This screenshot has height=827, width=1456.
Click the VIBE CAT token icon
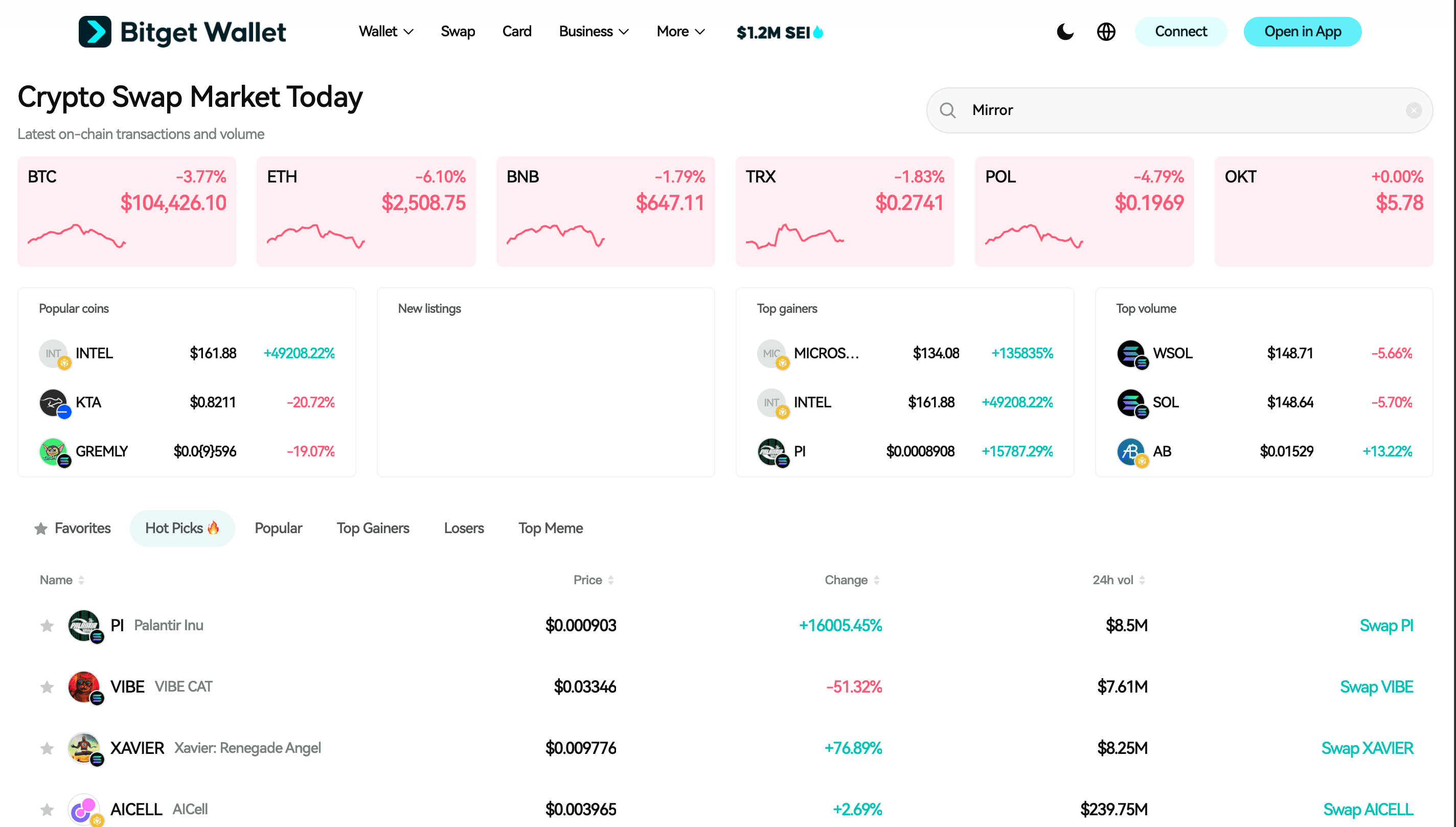(x=85, y=687)
